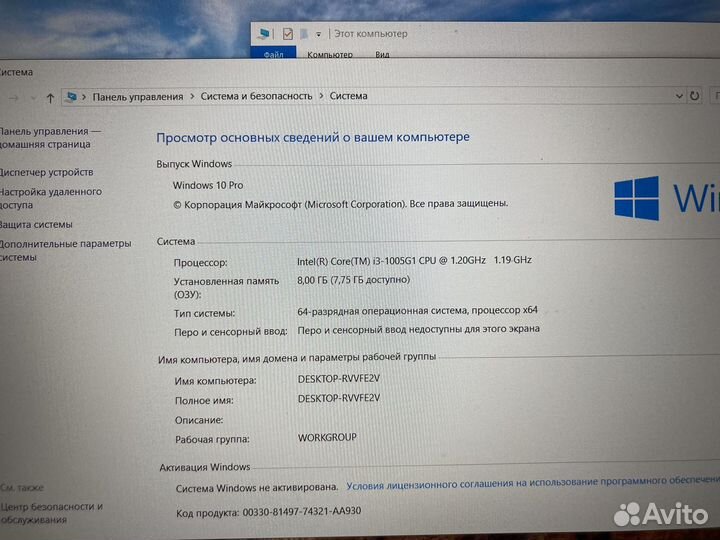Open the Файл tab in Explorer window
Viewport: 720px width, 540px height.
[273, 54]
